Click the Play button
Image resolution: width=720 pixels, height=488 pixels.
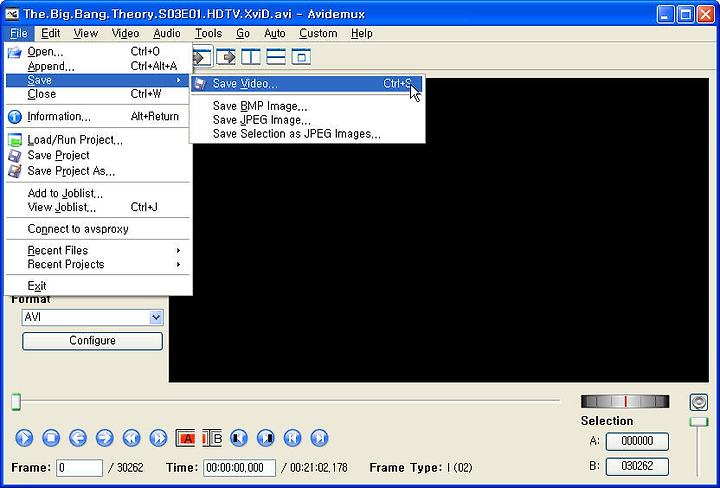tap(24, 438)
